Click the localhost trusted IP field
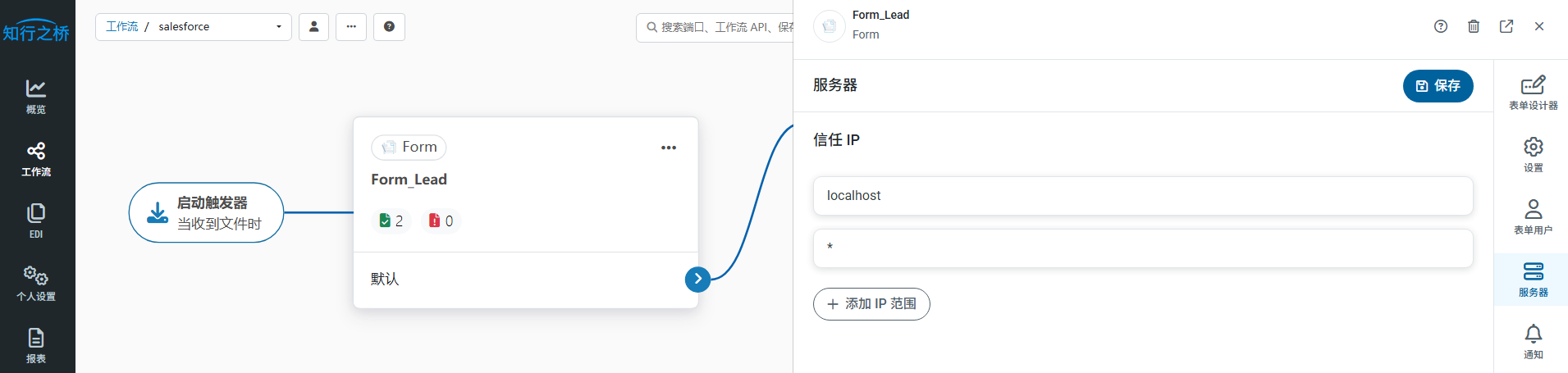The width and height of the screenshot is (1568, 373). [x=1142, y=196]
